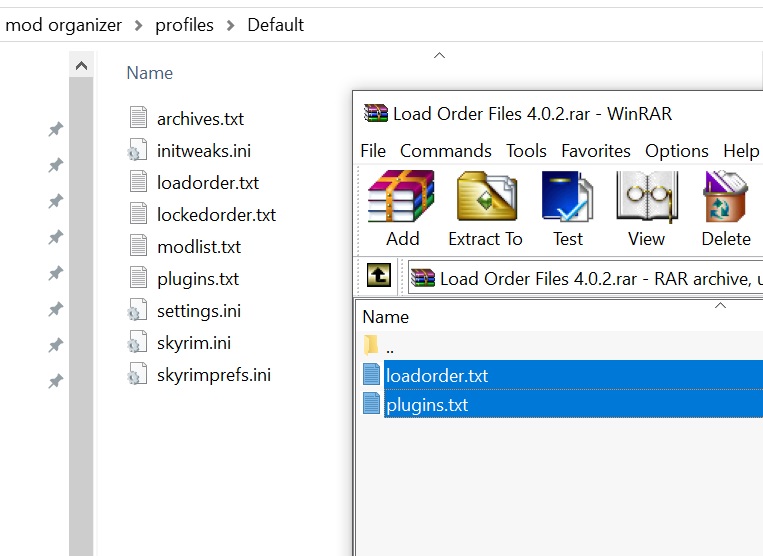Click the Default breadcrumb folder
The width and height of the screenshot is (763, 556).
(x=275, y=25)
